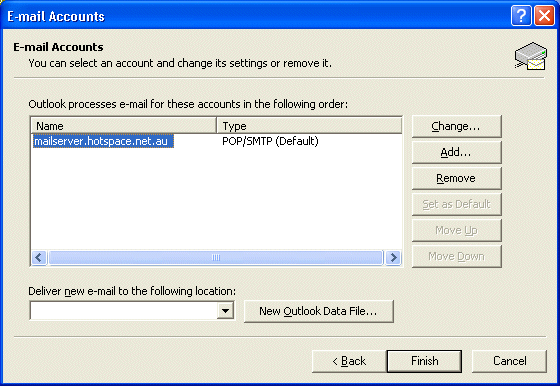Image resolution: width=560 pixels, height=386 pixels.
Task: Click the Set as Default button
Action: coord(456,204)
